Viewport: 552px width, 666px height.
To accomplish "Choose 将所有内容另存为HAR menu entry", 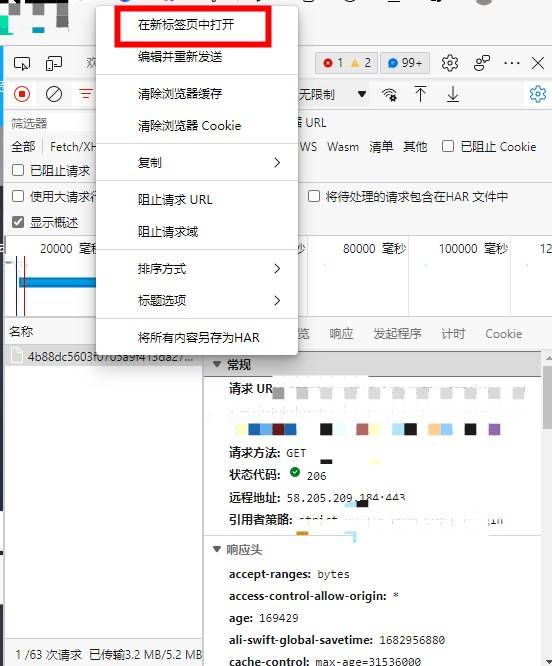I will point(197,337).
